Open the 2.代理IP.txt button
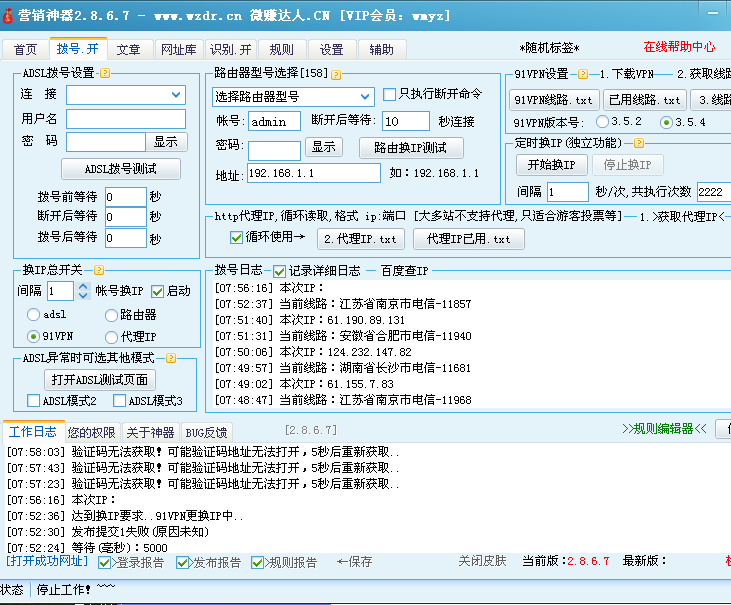Image resolution: width=731 pixels, height=605 pixels. coord(360,239)
